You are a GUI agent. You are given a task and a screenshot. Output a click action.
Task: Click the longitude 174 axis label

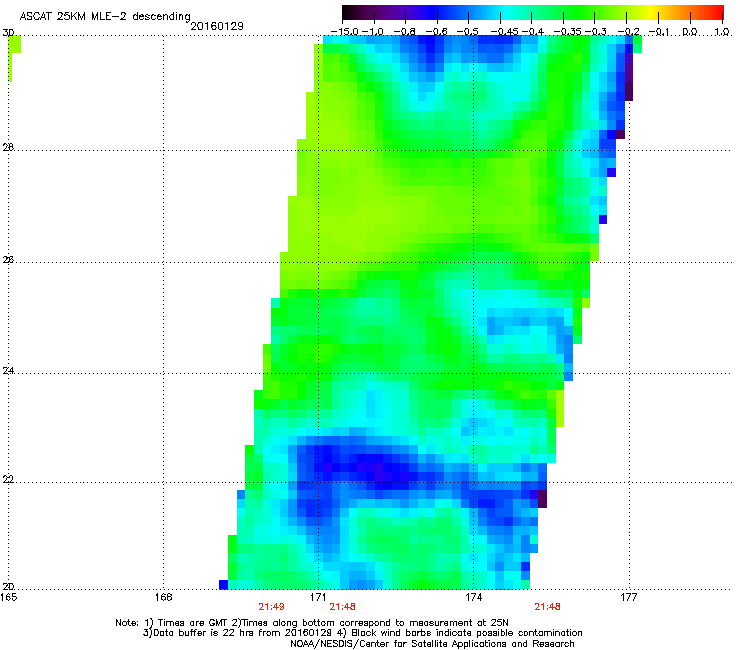pyautogui.click(x=473, y=597)
